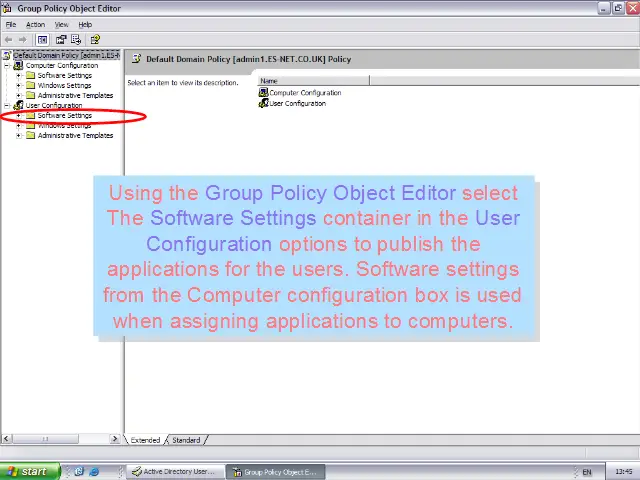Click the Properties toolbar icon
640x480 pixels.
point(61,40)
